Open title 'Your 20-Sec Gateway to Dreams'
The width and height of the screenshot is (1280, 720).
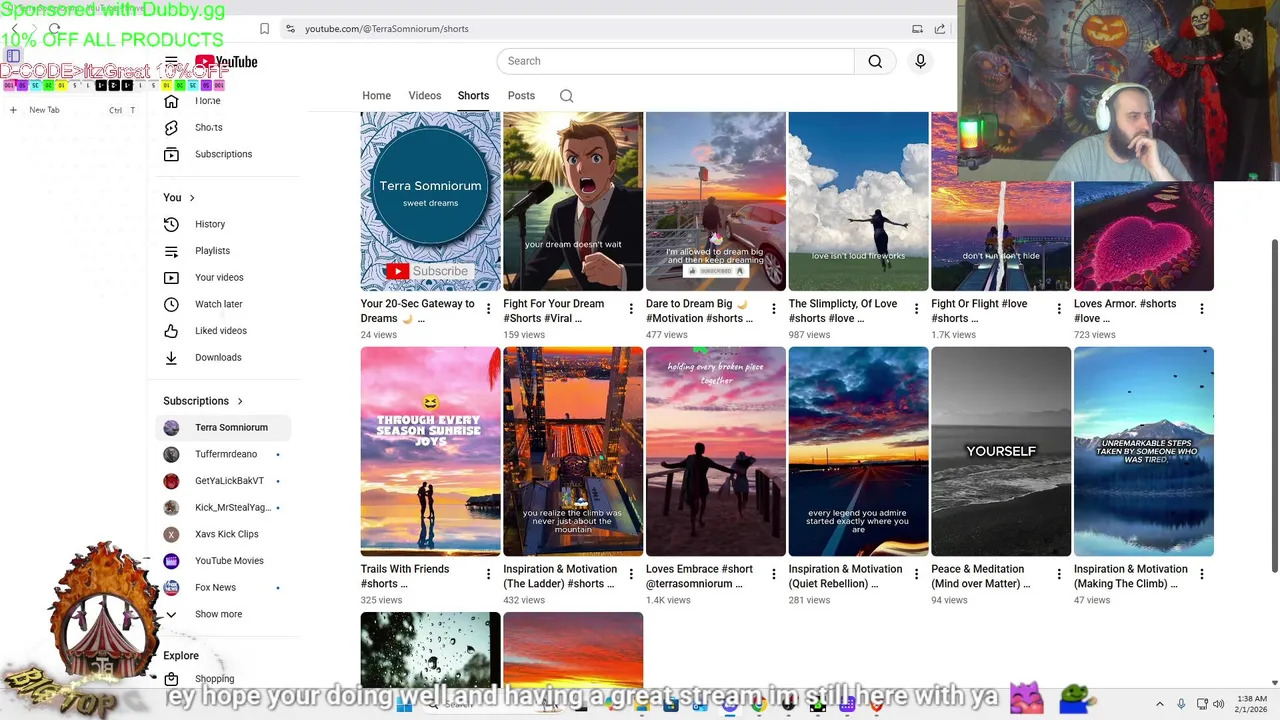[x=417, y=311]
